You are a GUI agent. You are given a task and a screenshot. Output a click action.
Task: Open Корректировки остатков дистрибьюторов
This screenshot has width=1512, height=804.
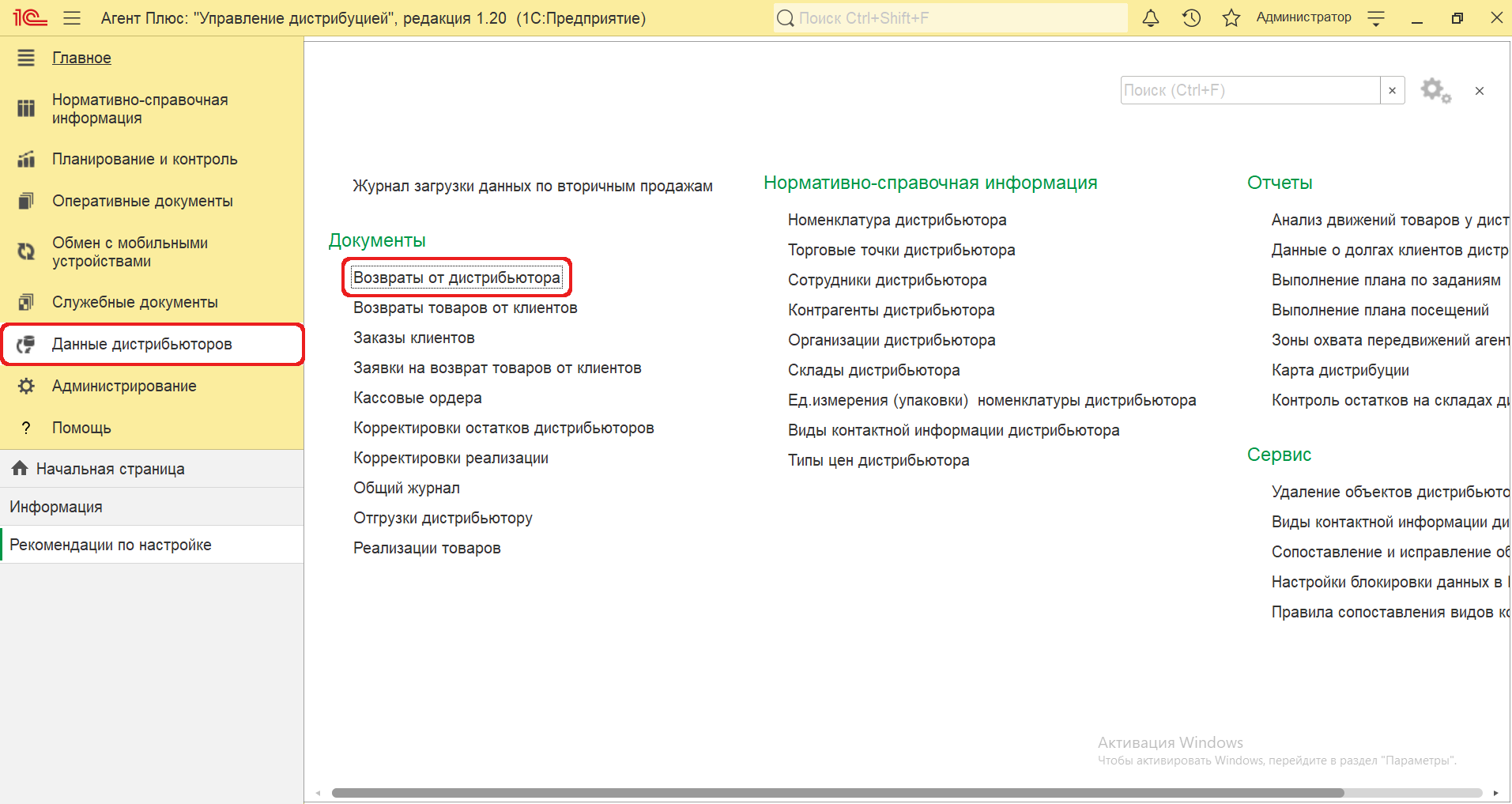click(503, 428)
